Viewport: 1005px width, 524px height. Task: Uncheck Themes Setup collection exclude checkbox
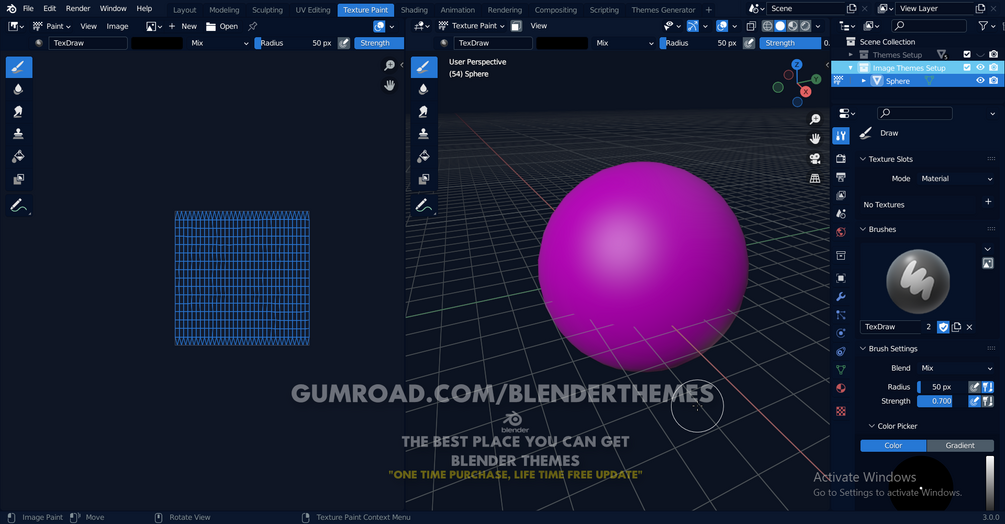[x=967, y=54]
